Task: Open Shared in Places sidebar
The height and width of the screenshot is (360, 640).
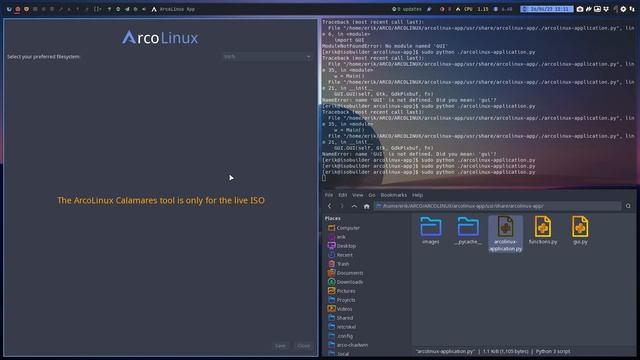Action: click(x=340, y=318)
